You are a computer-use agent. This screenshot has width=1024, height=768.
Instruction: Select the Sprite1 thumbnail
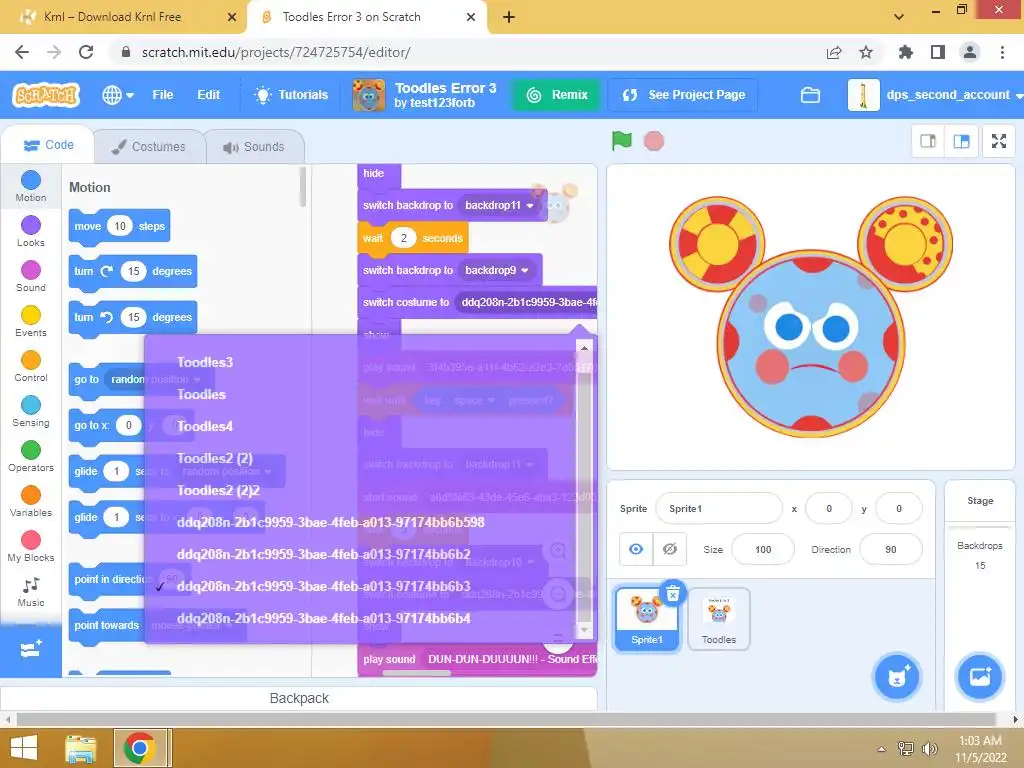(x=647, y=619)
